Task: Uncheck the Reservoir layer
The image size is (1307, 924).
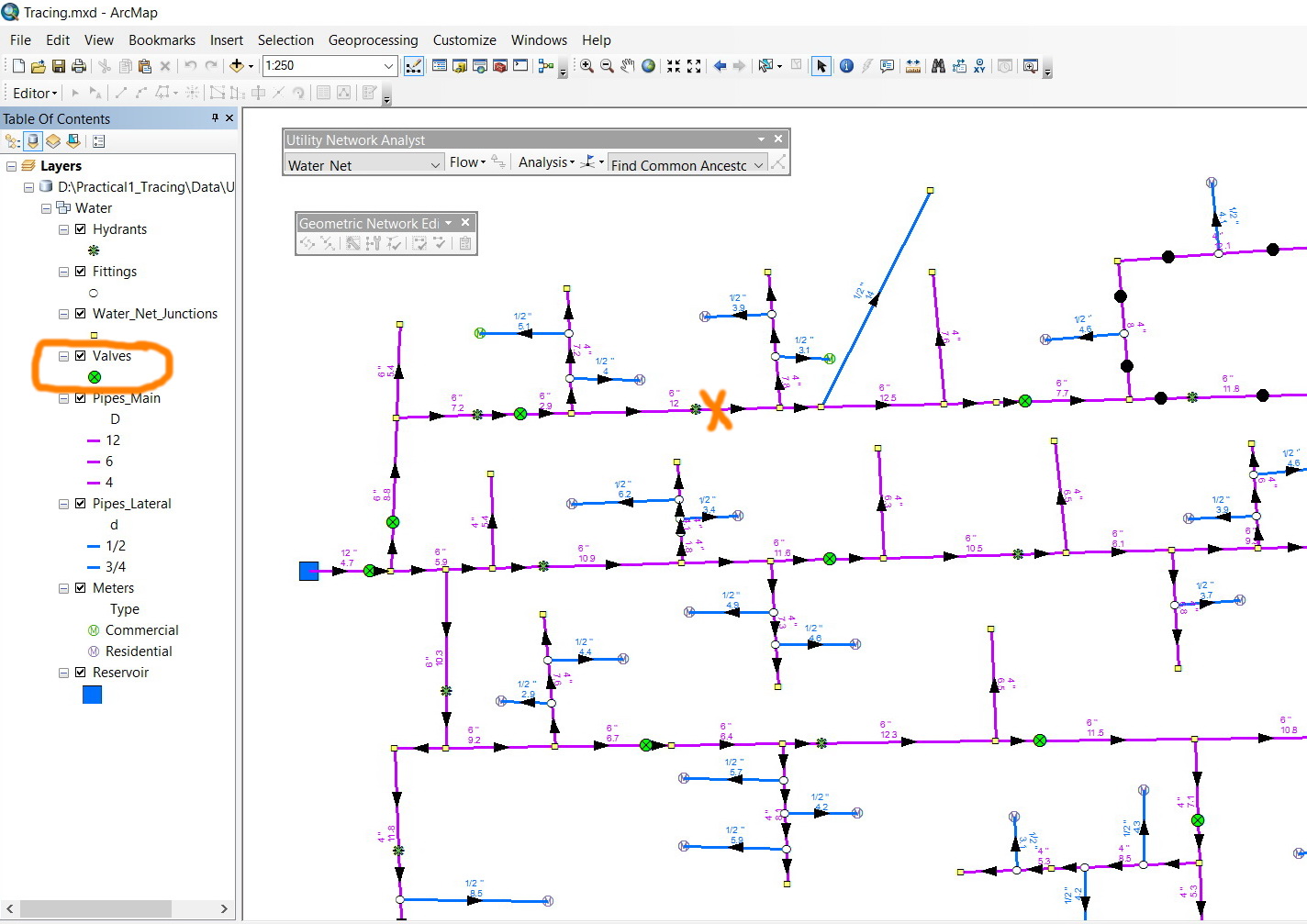Action: (81, 673)
